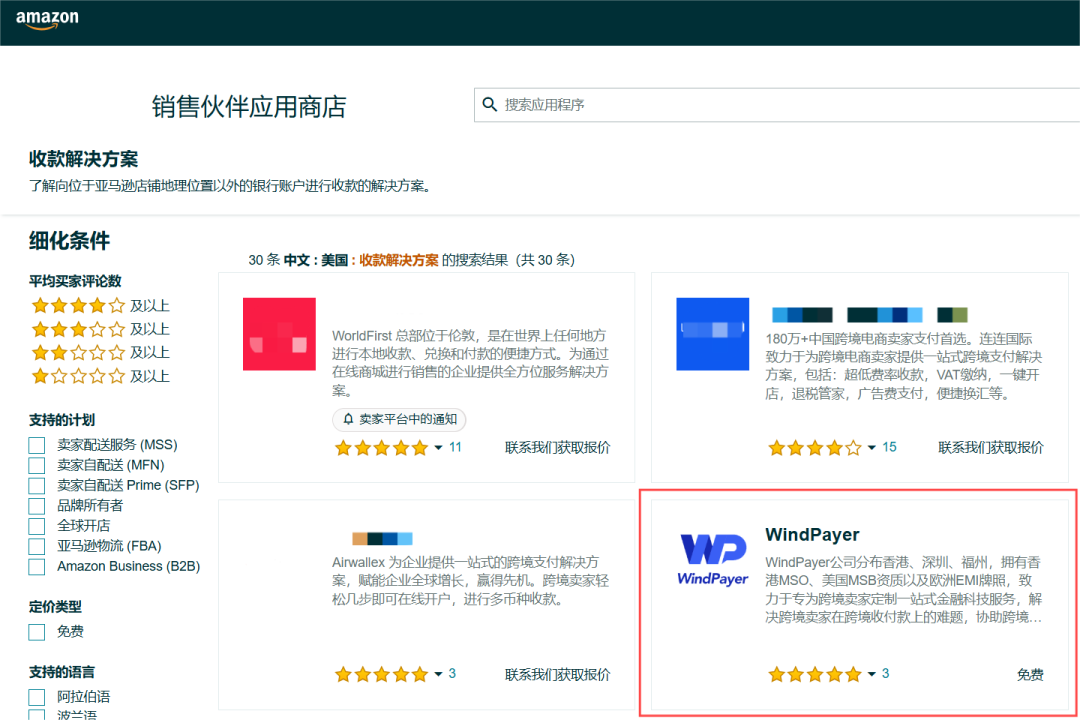Check 亚马逊物流 (FBA) checkbox

37,546
